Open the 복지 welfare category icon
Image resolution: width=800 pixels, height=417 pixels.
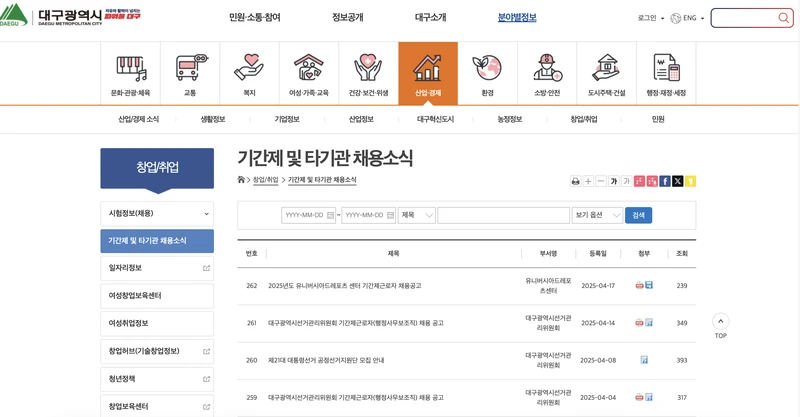[249, 73]
